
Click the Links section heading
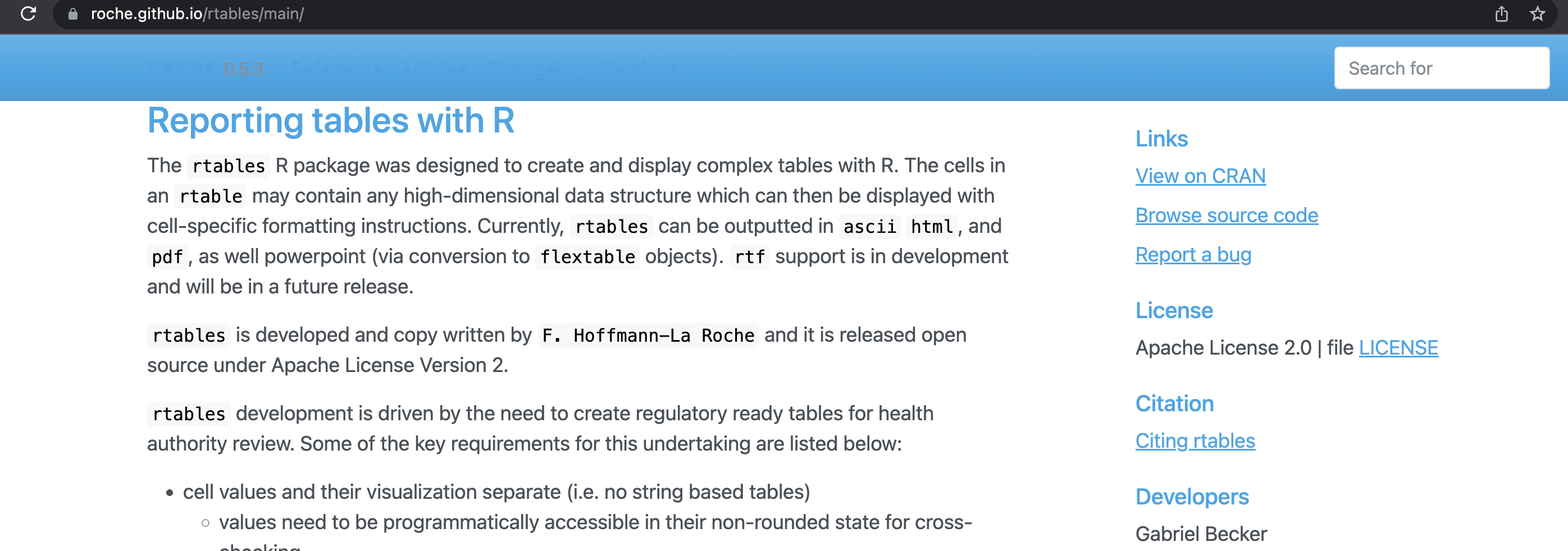(1161, 139)
